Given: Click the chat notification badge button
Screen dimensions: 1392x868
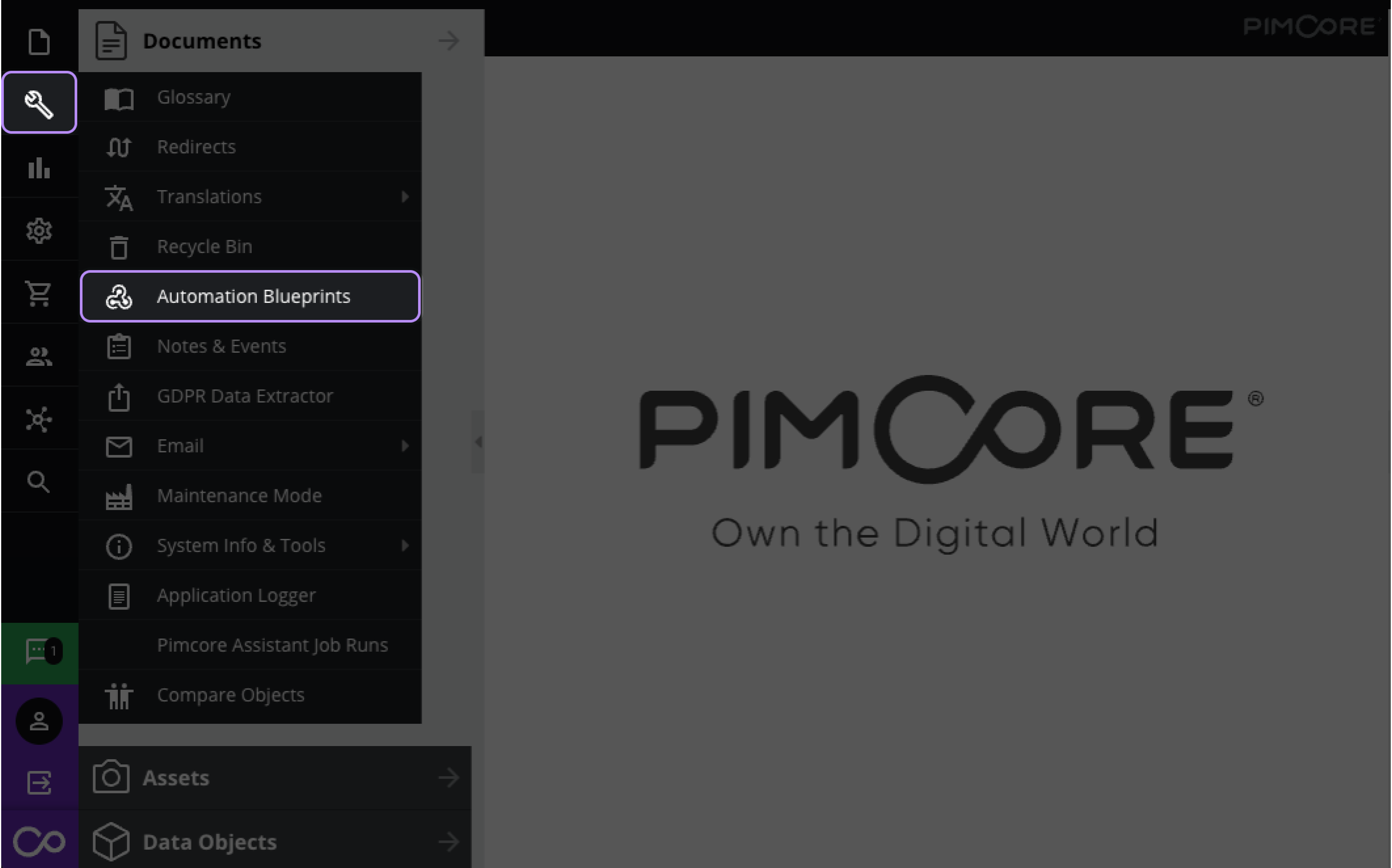Looking at the screenshot, I should [x=39, y=651].
